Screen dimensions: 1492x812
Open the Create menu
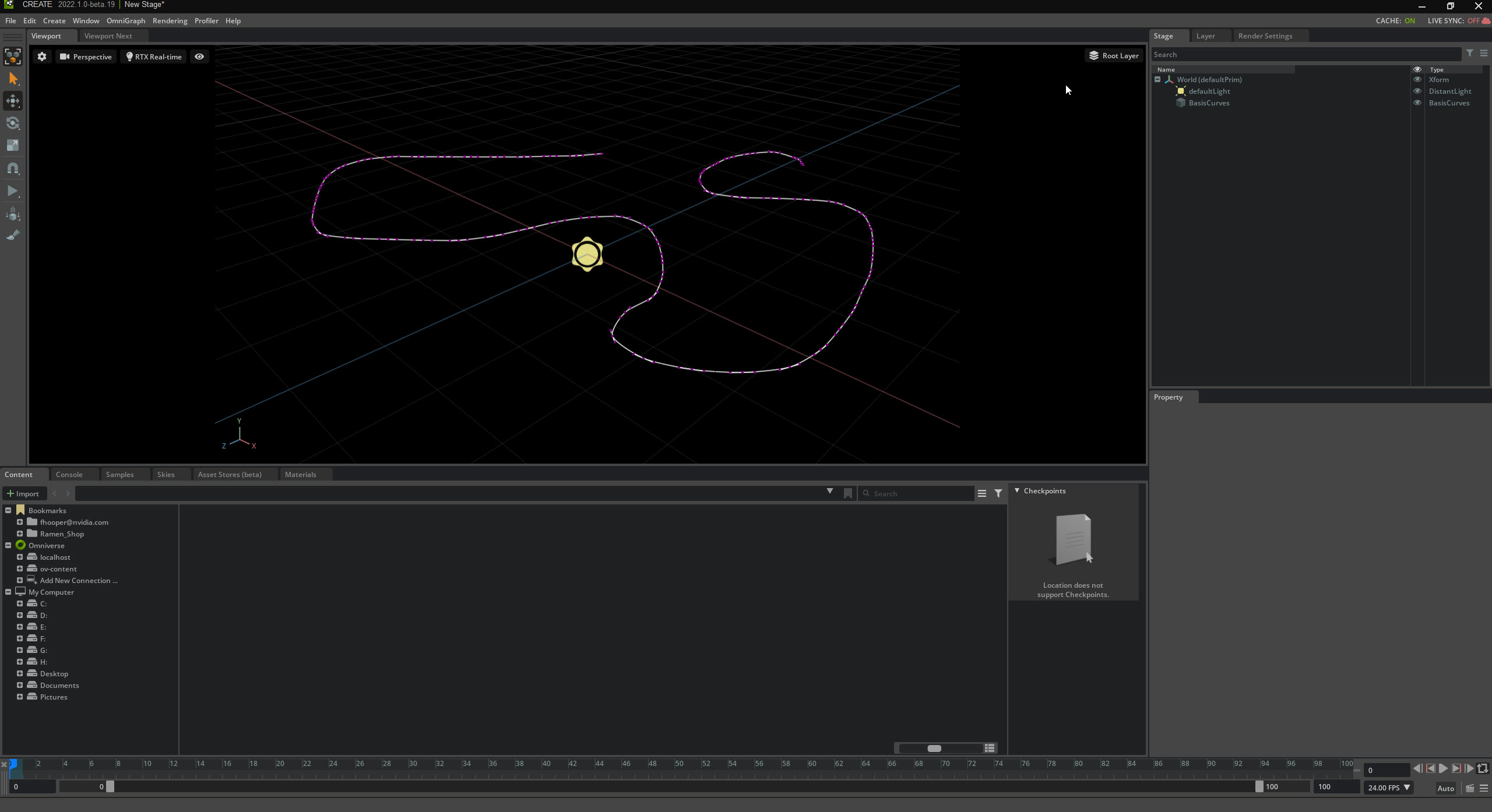[54, 20]
